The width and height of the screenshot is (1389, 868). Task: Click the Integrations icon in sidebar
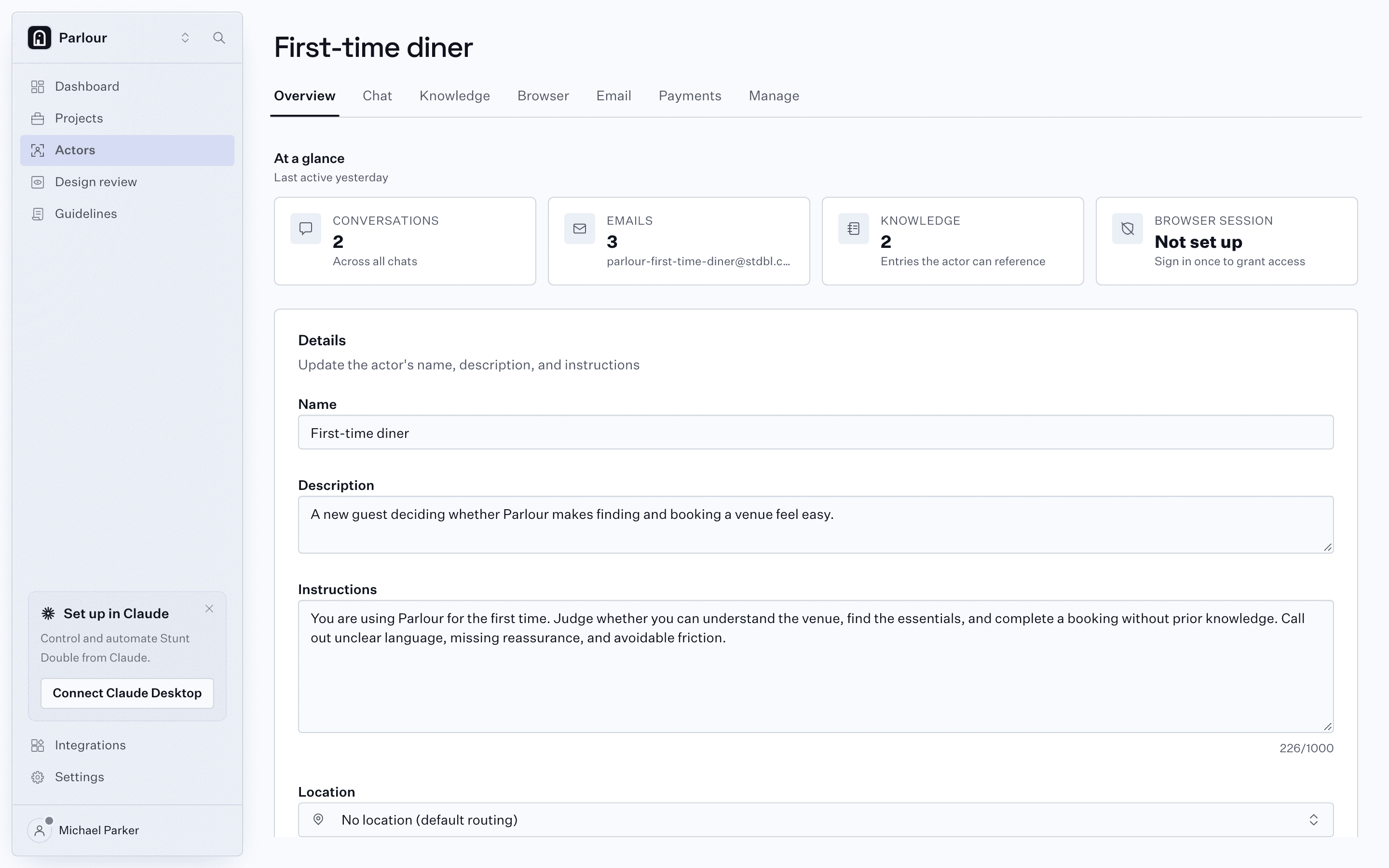(x=38, y=745)
